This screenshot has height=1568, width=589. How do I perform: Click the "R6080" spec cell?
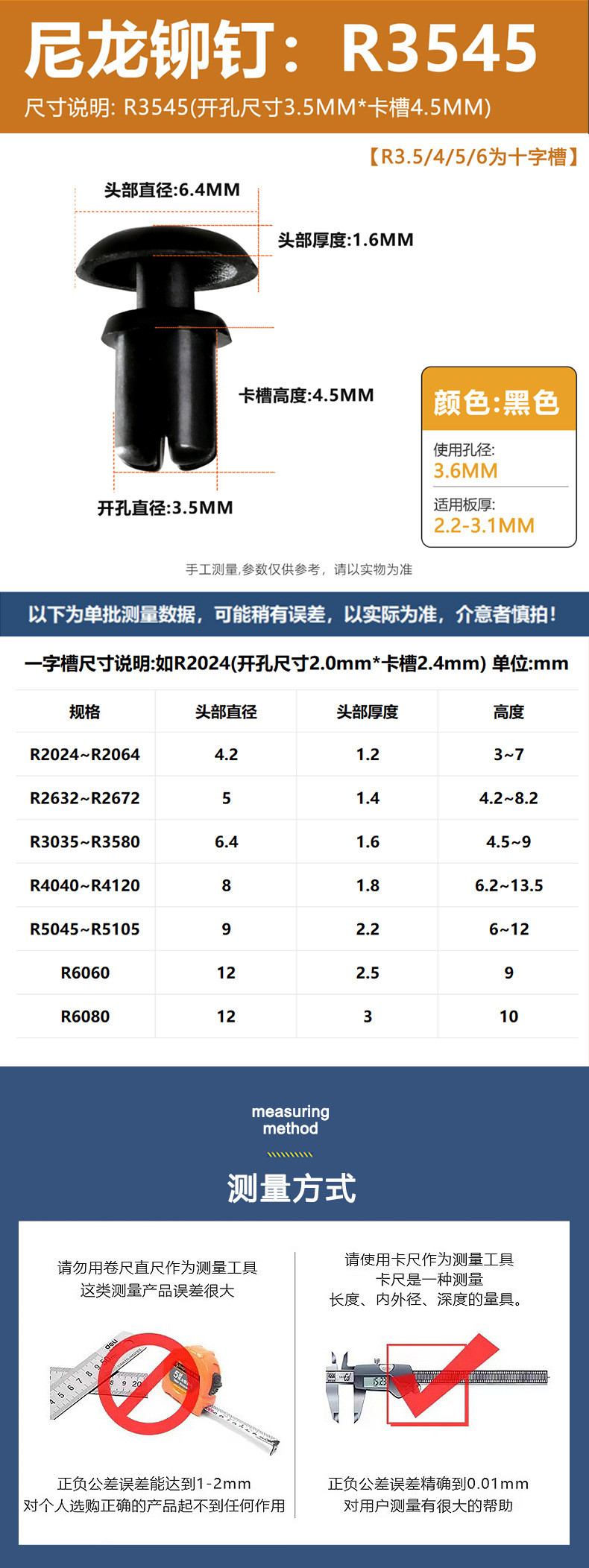pos(85,1017)
